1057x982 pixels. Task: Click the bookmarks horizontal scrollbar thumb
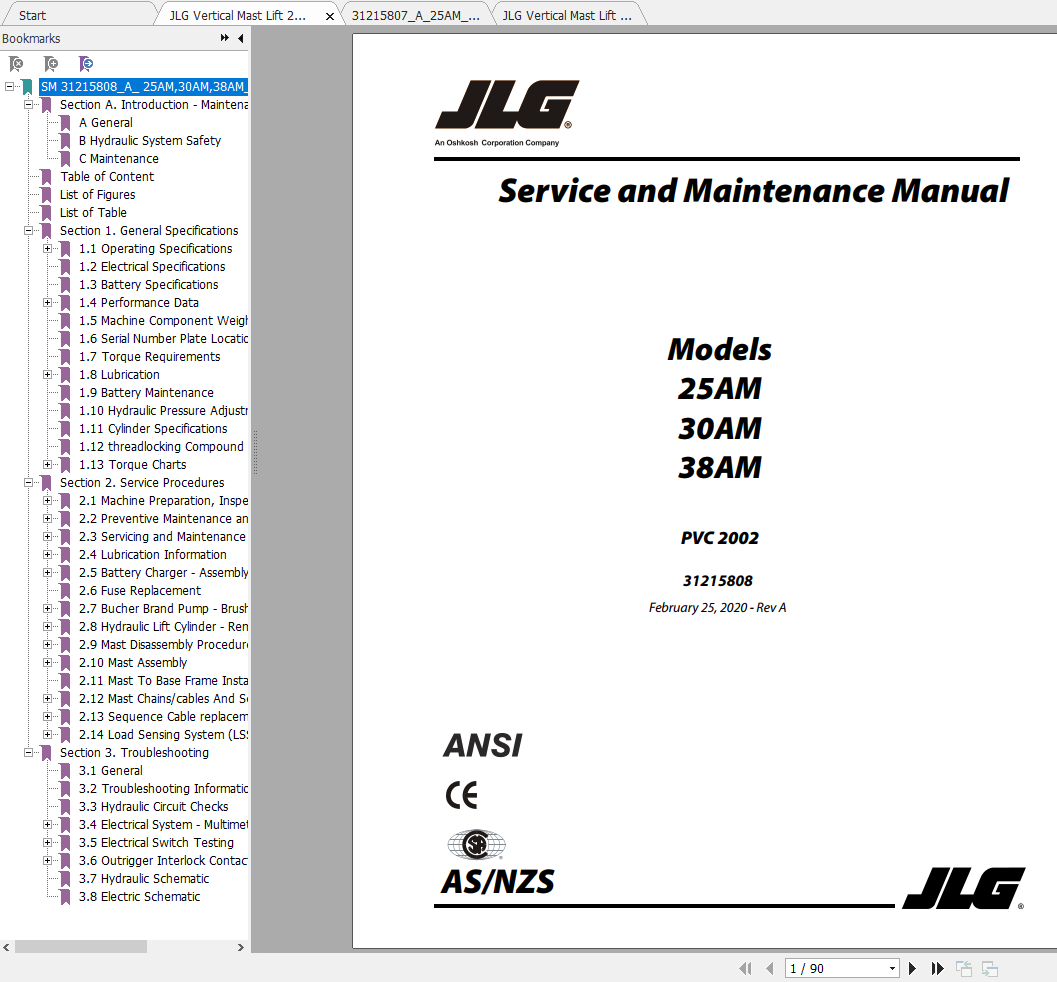[x=81, y=947]
